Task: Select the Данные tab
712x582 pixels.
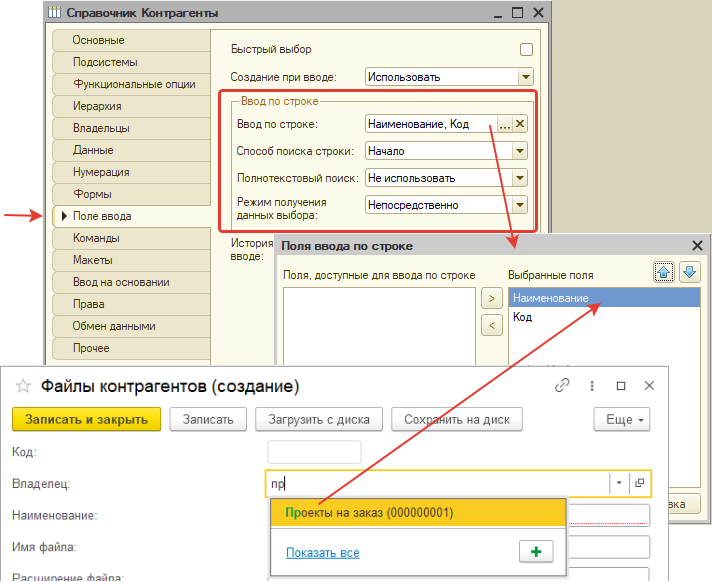Action: tap(131, 150)
